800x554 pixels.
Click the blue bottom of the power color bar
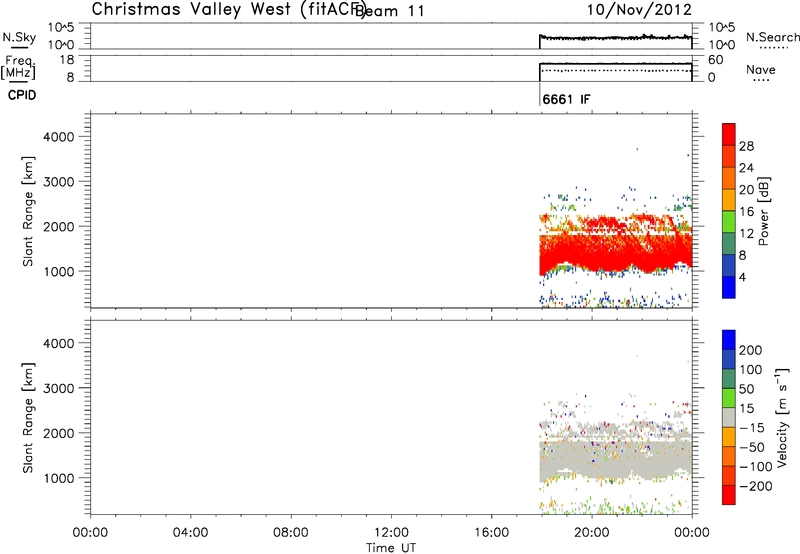pos(729,287)
